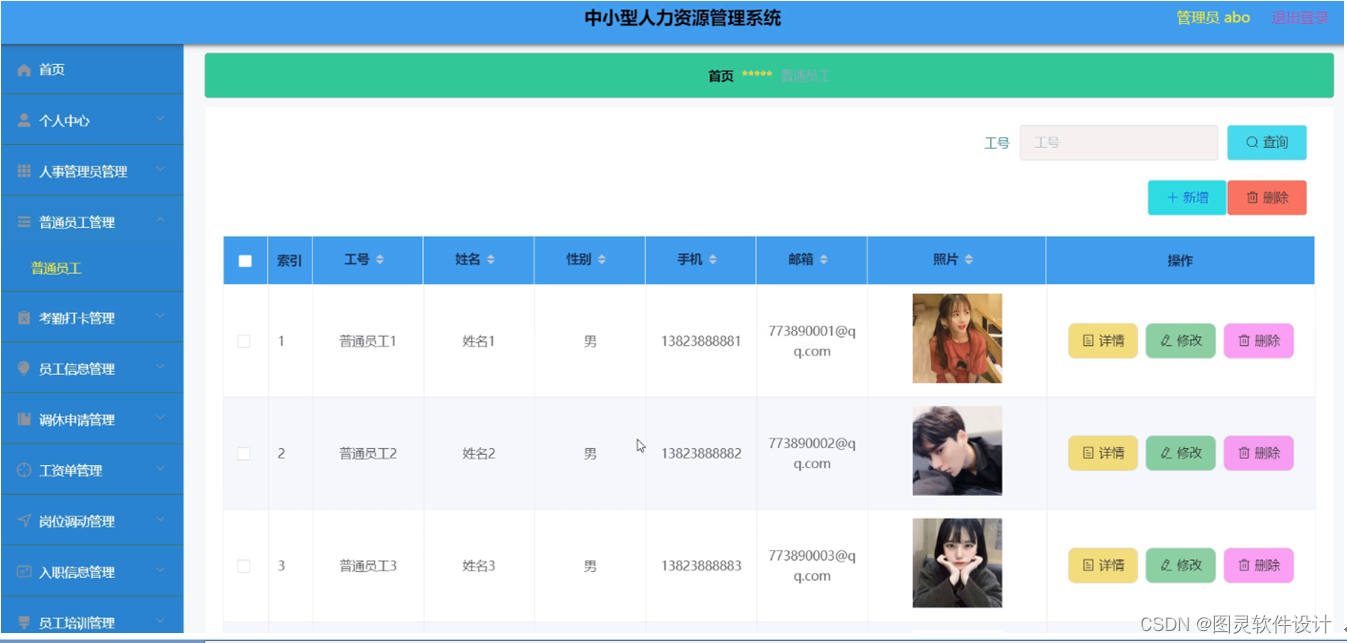Screen dimensions: 1347x643
Task: Expand 岗位调动管理 chevron
Action: click(160, 521)
